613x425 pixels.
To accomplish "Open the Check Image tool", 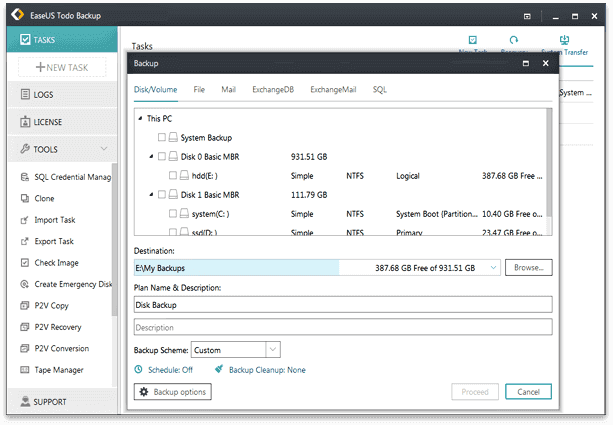I will [56, 263].
